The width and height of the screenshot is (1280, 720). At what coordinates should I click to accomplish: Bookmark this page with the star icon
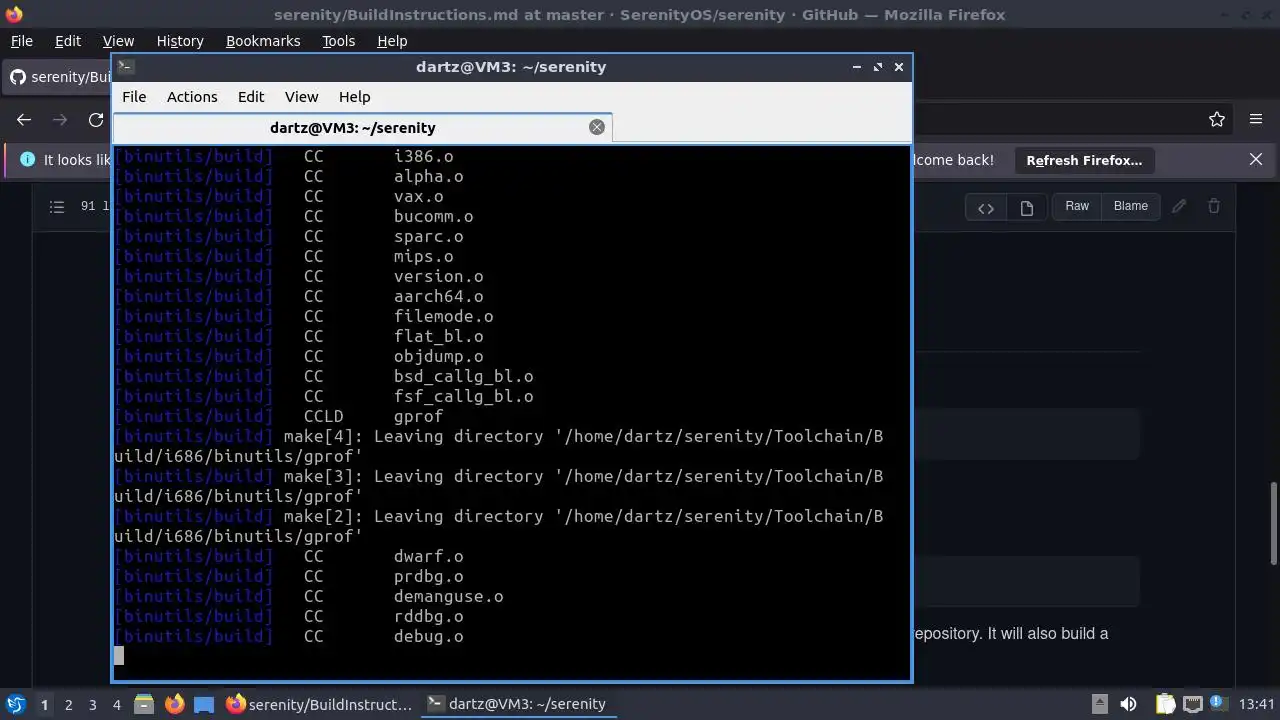click(x=1217, y=120)
